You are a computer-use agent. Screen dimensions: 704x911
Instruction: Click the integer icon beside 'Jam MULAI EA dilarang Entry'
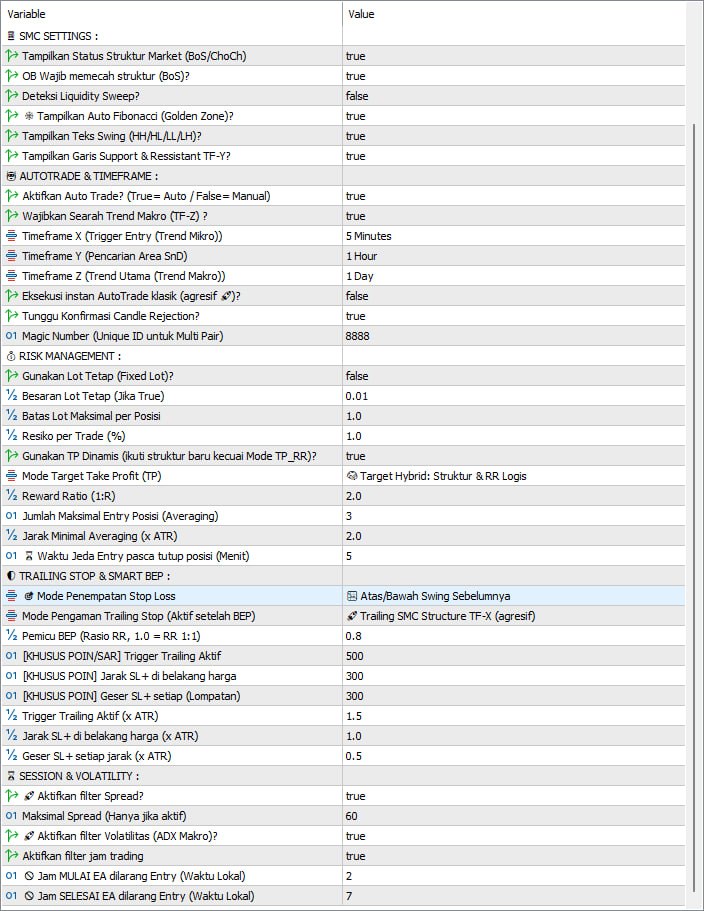[12, 876]
